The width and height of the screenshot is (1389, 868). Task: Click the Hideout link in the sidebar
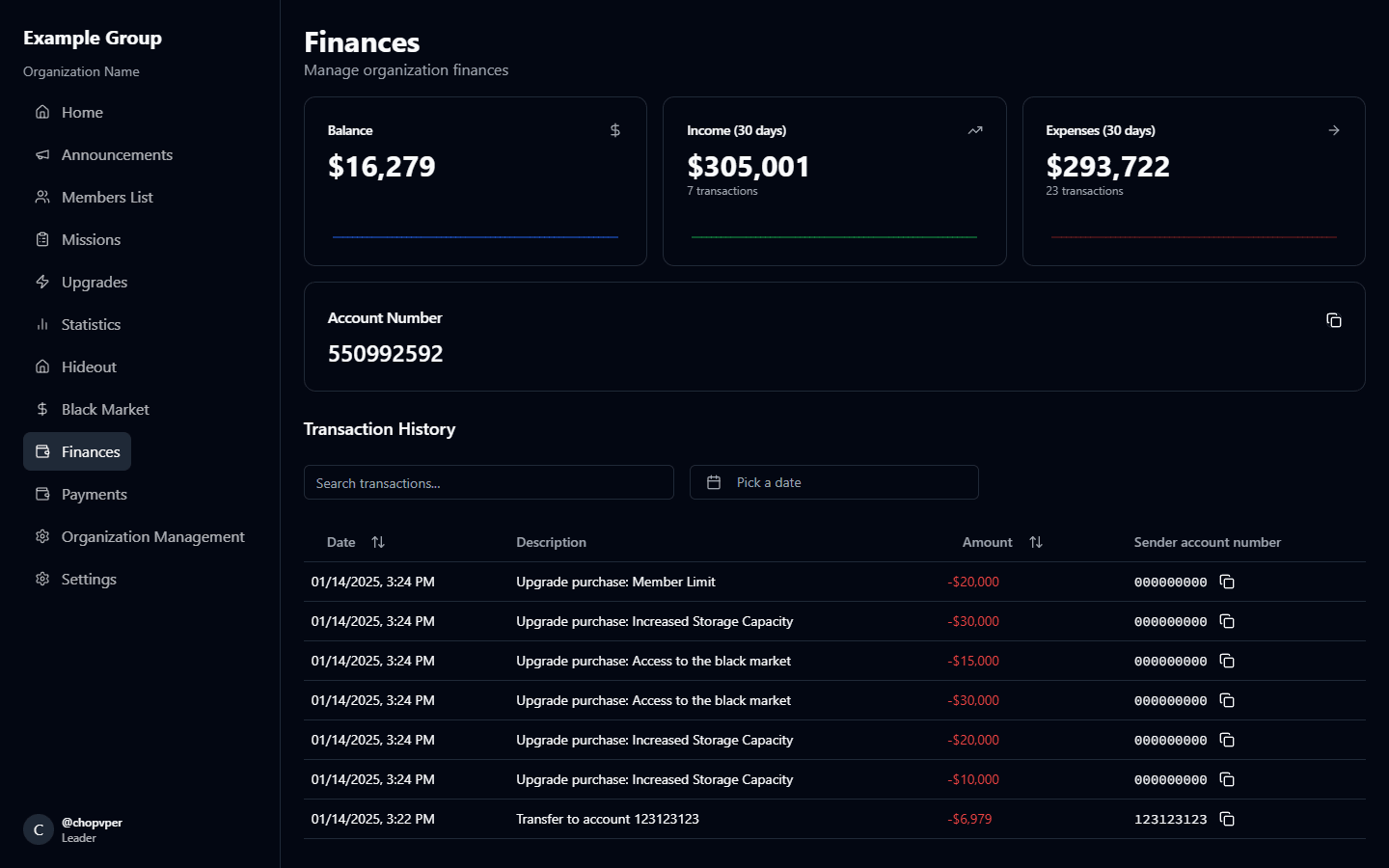[89, 366]
